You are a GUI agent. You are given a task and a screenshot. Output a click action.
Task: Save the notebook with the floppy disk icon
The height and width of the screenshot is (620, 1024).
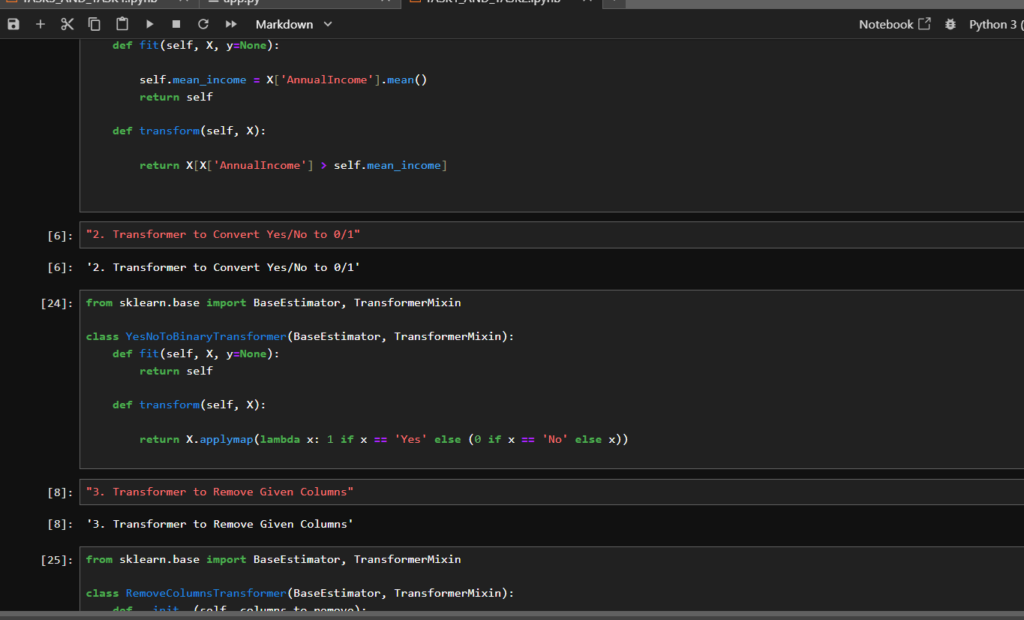coord(13,24)
